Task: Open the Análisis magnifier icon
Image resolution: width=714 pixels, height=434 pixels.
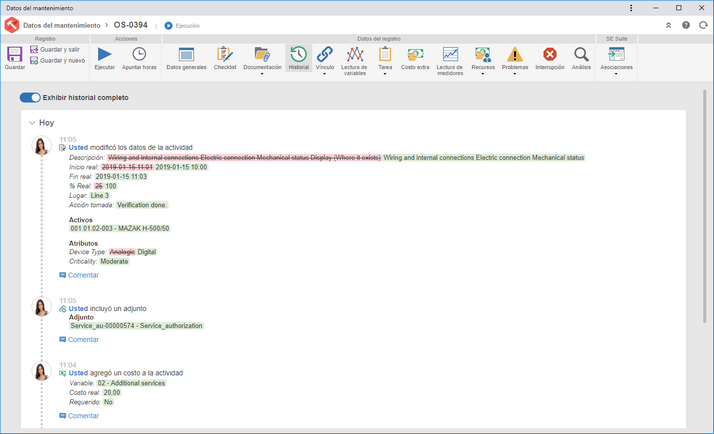Action: click(x=581, y=54)
